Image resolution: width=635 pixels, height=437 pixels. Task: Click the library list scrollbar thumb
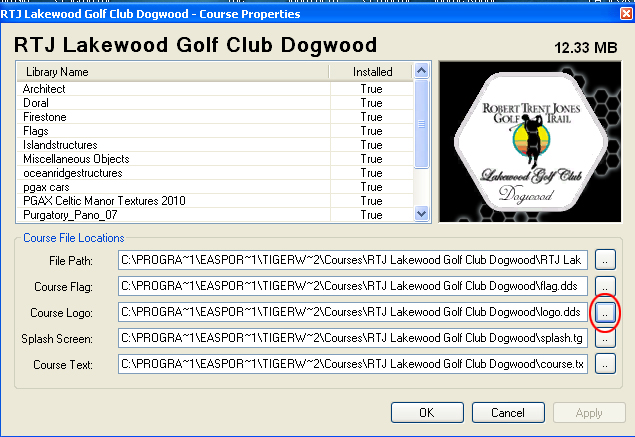(422, 124)
